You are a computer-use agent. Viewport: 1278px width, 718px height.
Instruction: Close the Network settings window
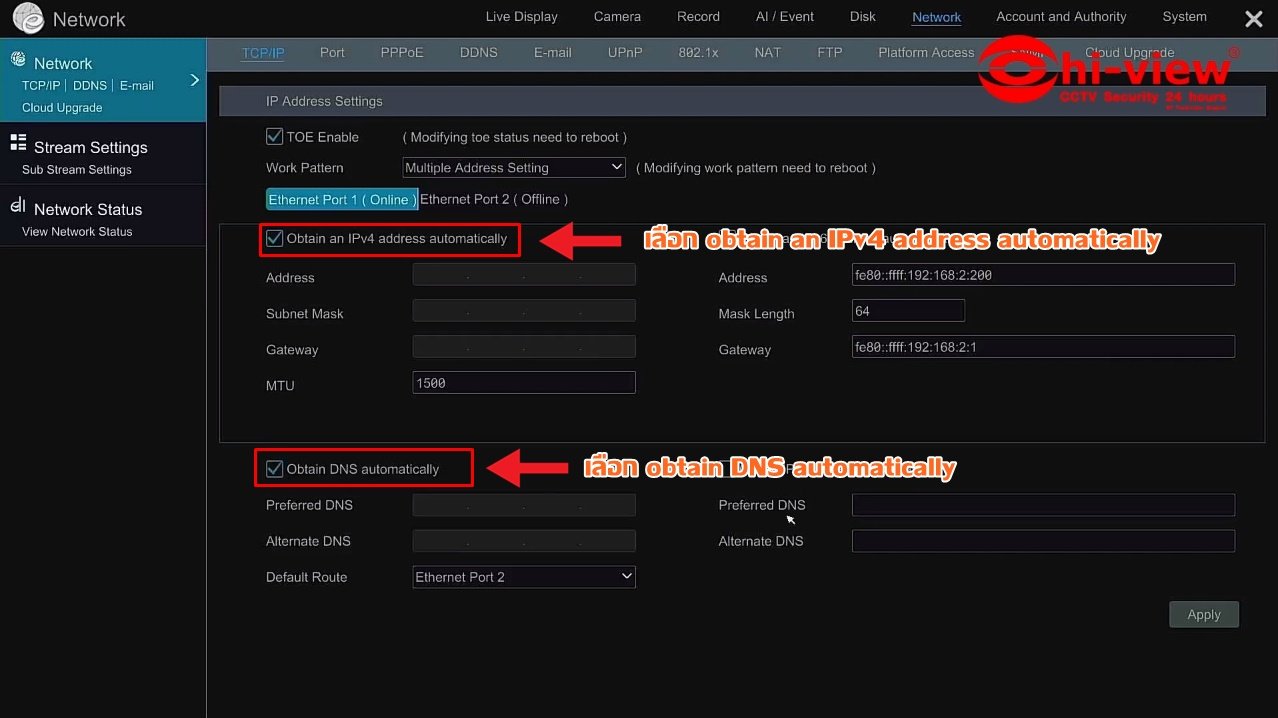pyautogui.click(x=1252, y=18)
